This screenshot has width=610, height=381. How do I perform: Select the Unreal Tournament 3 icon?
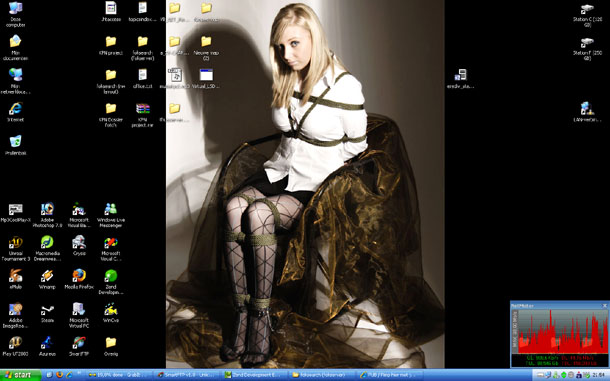[16, 248]
